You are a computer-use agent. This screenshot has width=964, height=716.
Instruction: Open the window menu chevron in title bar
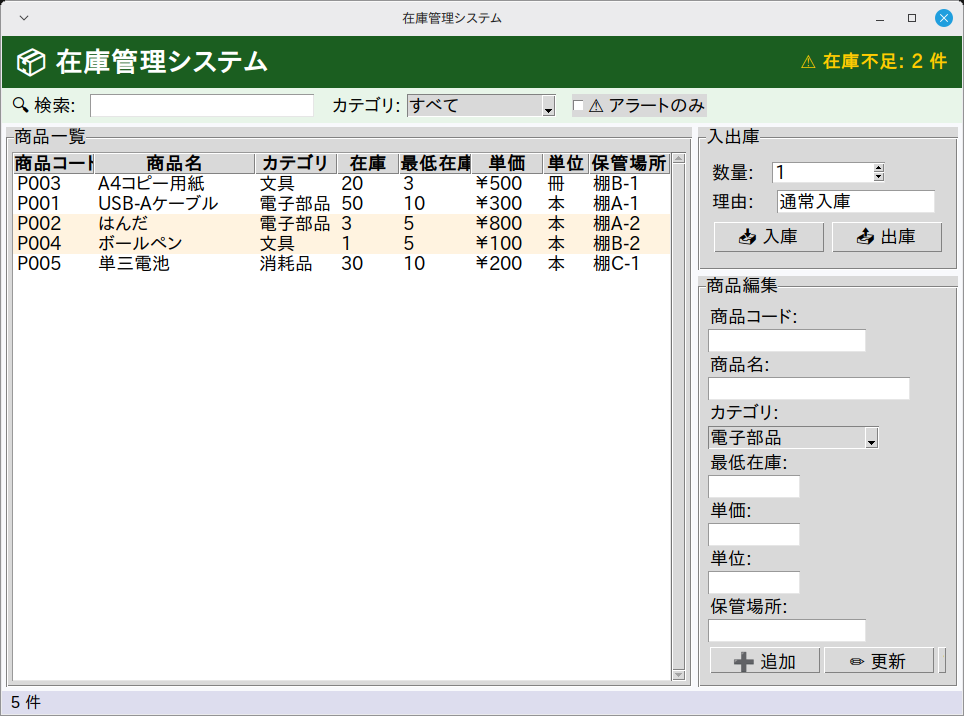tap(24, 18)
